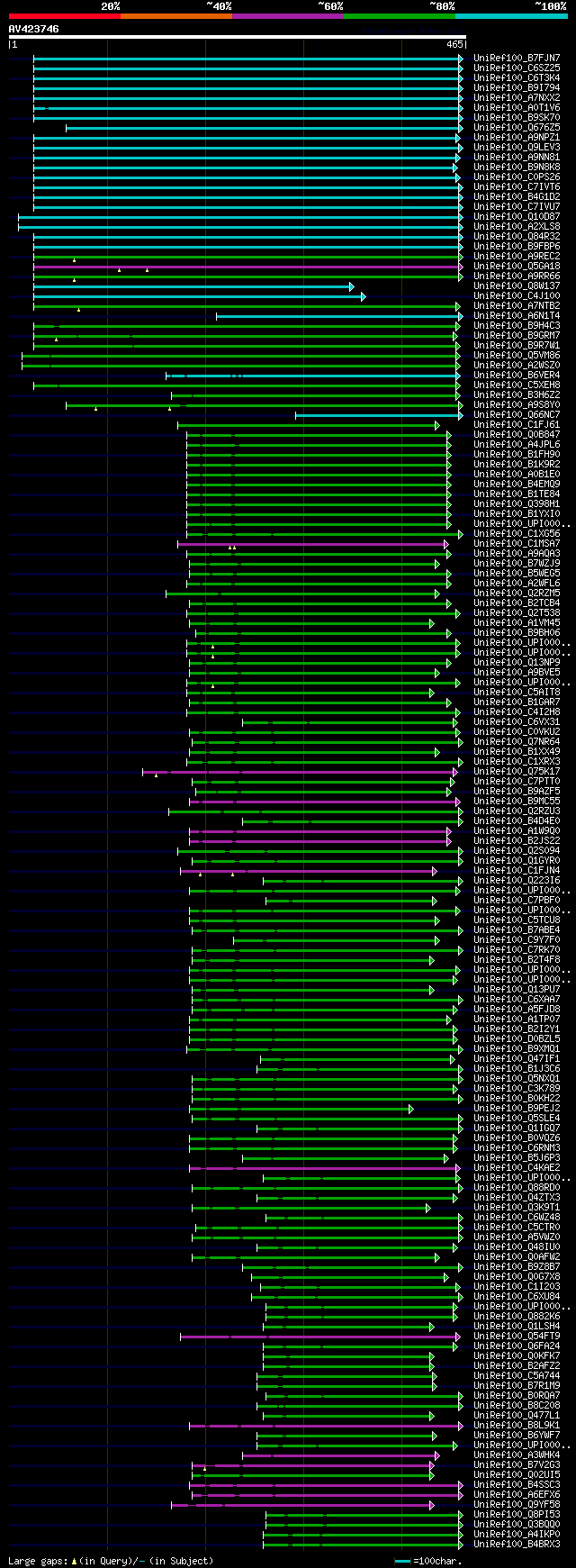Select the UniRef100_Q5GA18 label

(517, 266)
